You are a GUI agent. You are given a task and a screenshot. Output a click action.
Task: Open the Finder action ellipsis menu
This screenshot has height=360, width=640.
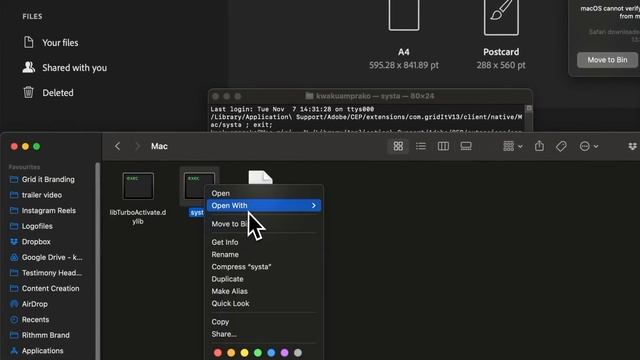click(589, 146)
